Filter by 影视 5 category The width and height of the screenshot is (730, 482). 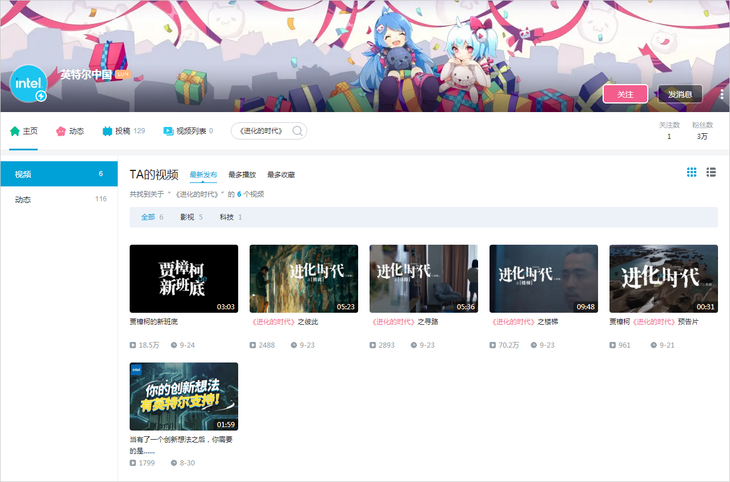191,217
